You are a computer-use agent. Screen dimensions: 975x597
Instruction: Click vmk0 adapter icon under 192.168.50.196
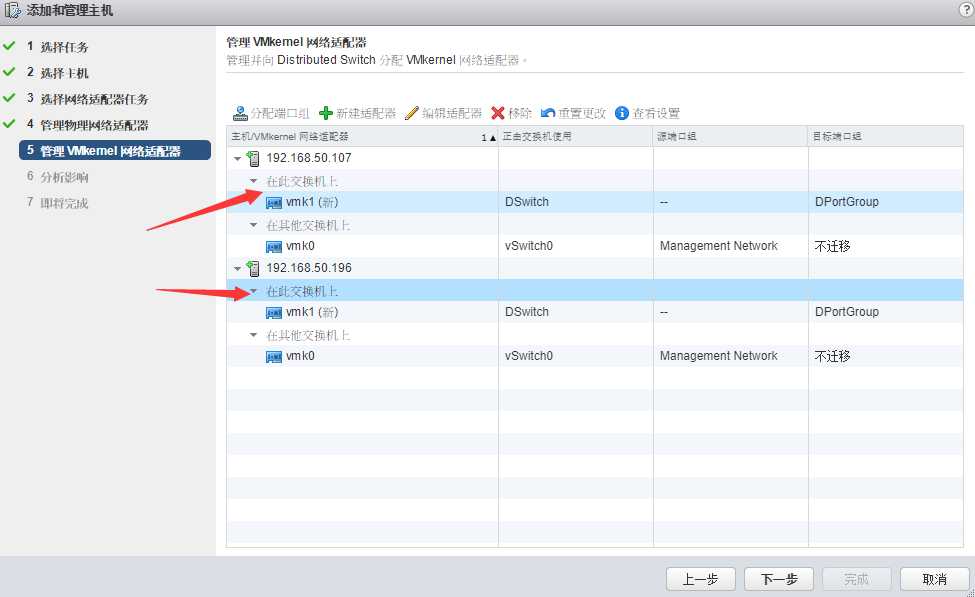[274, 357]
